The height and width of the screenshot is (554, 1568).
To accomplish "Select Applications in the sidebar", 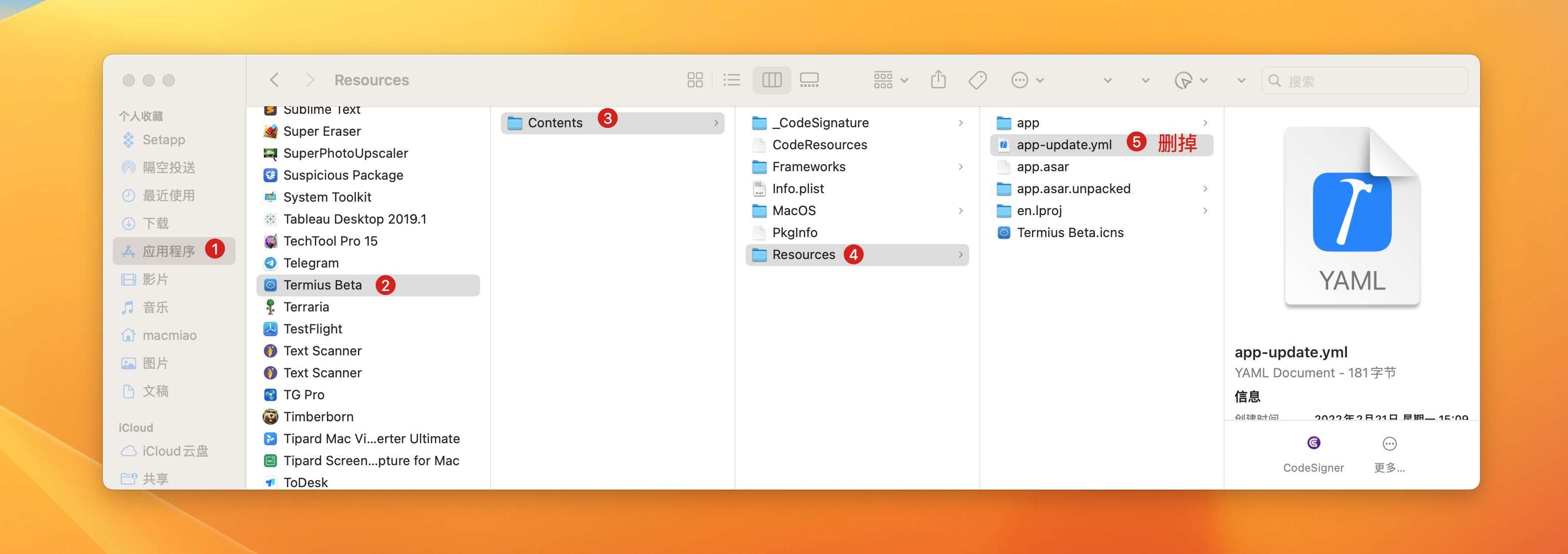I will click(x=169, y=252).
